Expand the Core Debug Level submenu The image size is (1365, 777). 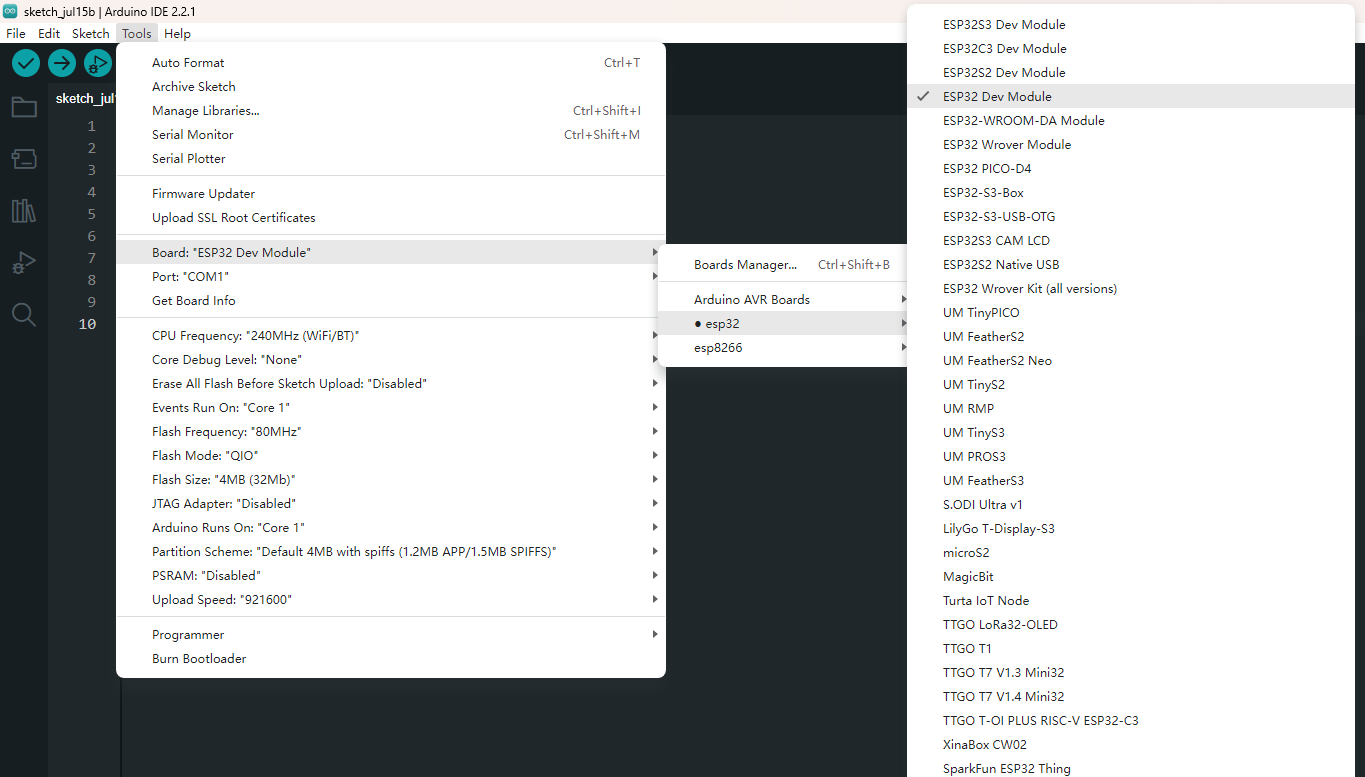click(391, 360)
